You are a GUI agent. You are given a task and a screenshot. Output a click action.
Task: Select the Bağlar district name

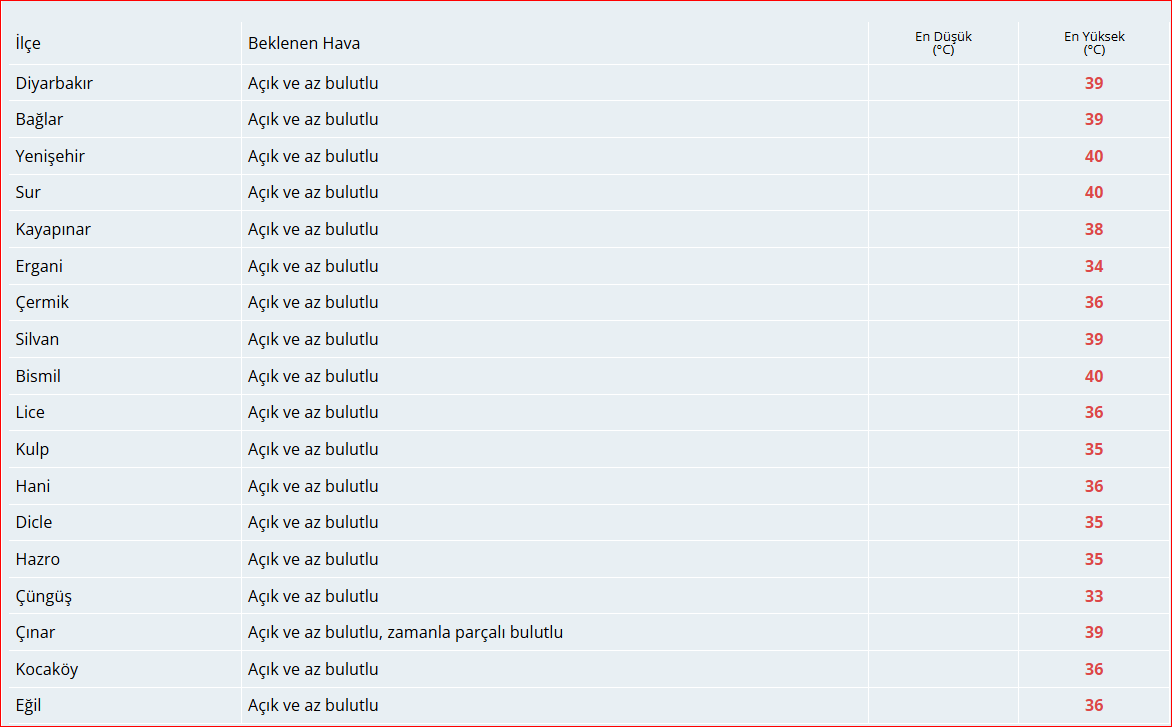(39, 120)
